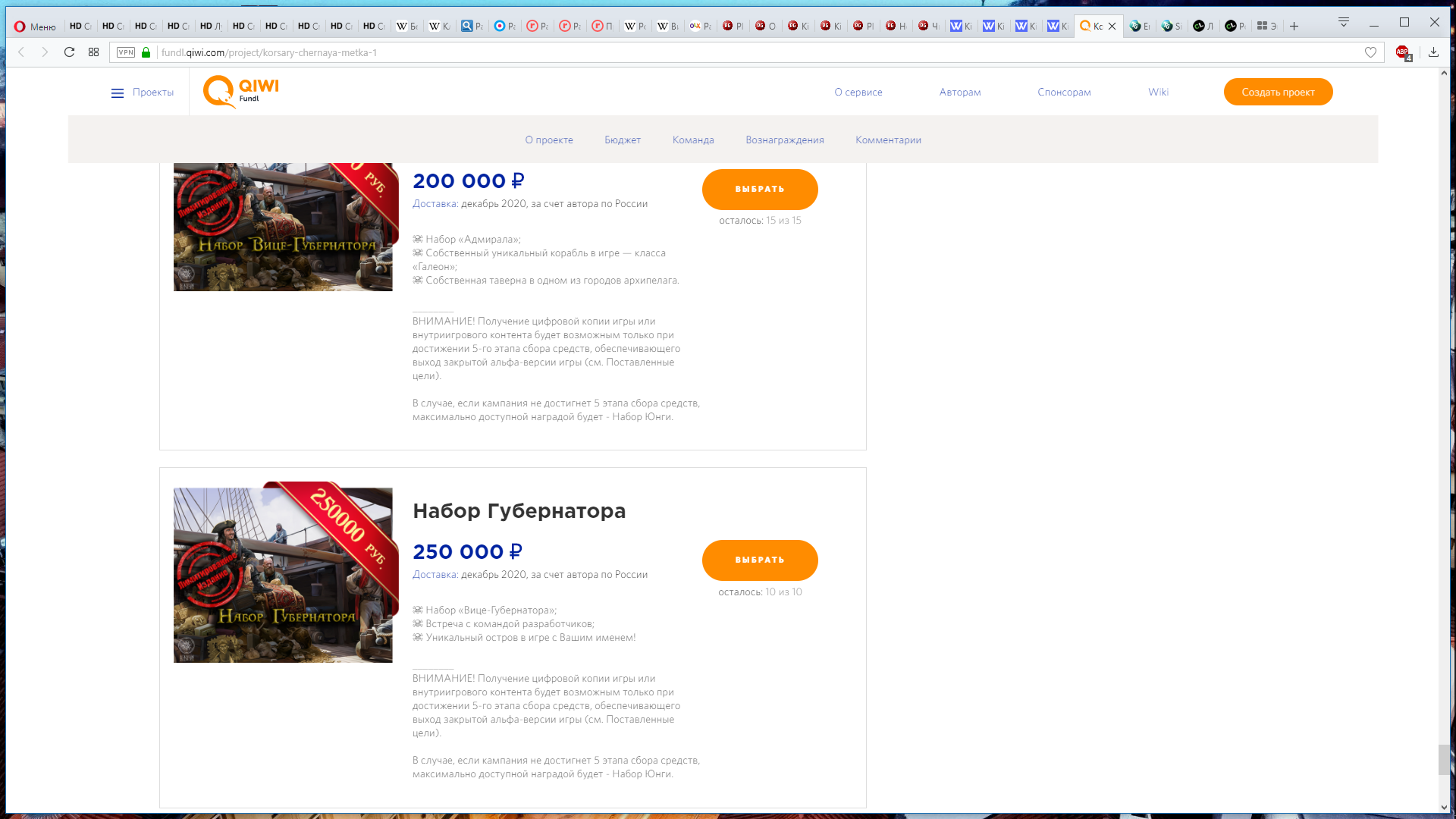Viewport: 1456px width, 819px height.
Task: Reload the page with the refresh icon
Action: coord(69,52)
